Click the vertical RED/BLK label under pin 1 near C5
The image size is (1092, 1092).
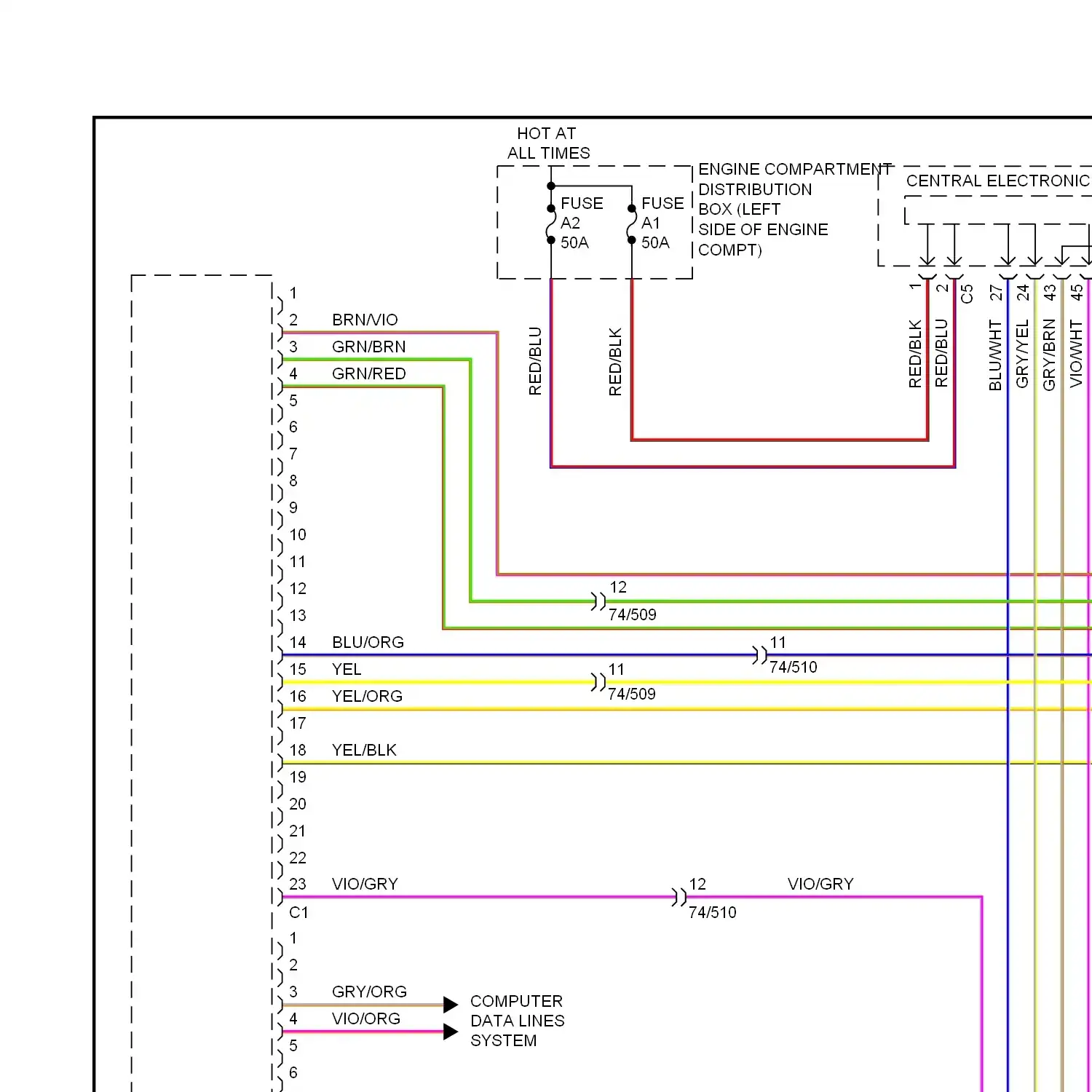(x=915, y=353)
